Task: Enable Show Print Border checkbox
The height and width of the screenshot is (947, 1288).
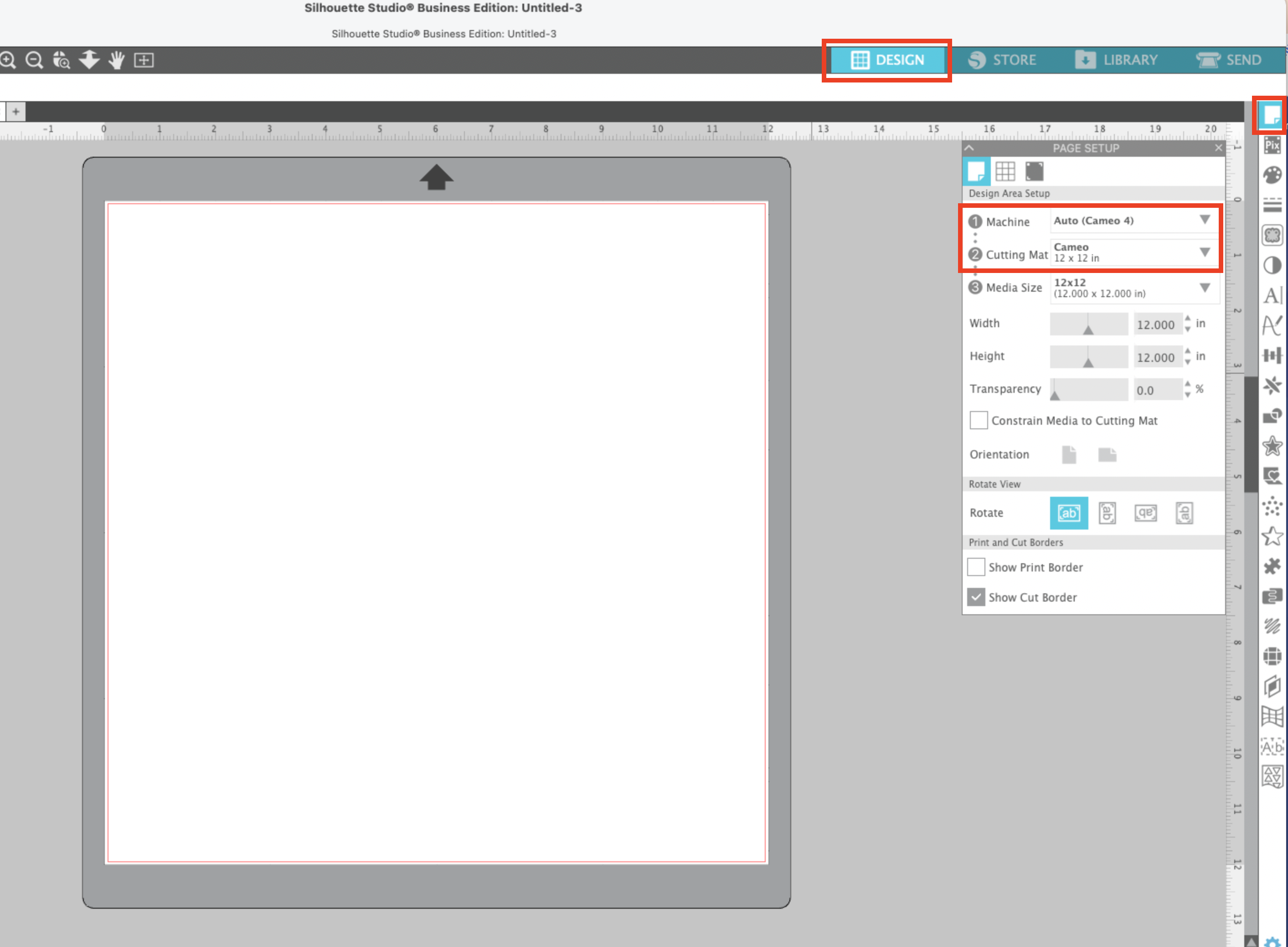Action: click(976, 567)
